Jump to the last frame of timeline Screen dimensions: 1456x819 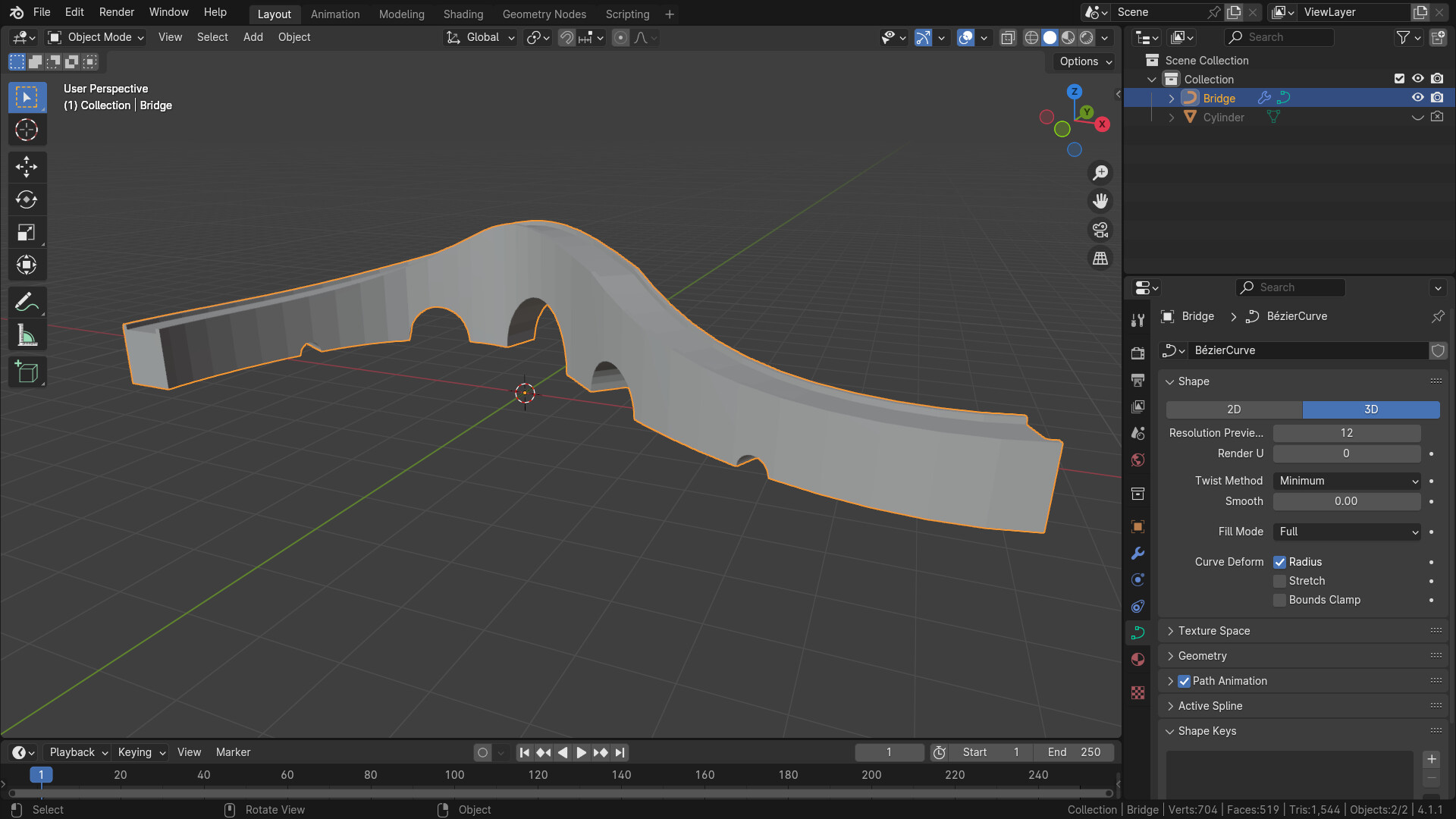[x=620, y=752]
